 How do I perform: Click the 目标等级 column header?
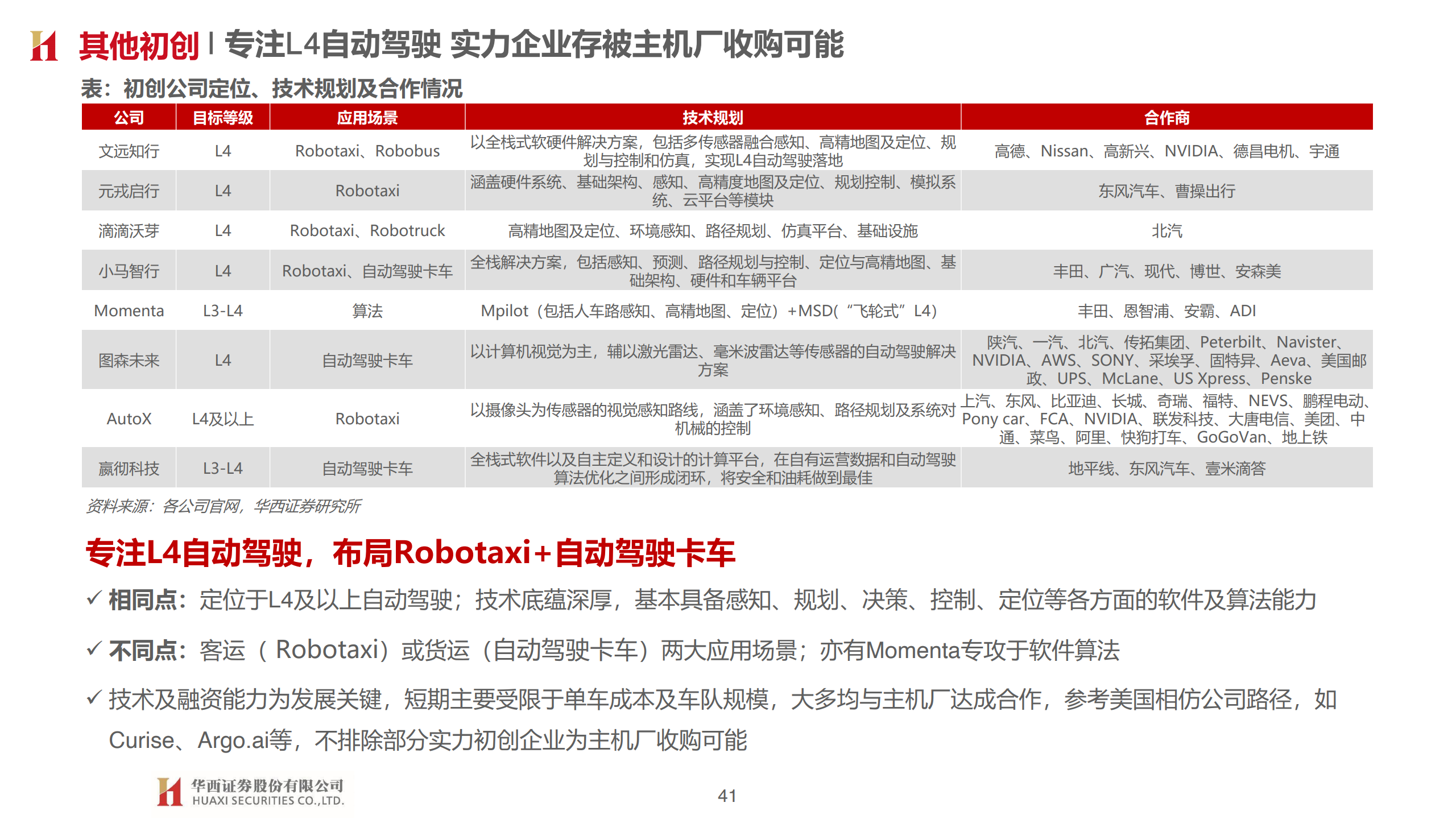222,117
